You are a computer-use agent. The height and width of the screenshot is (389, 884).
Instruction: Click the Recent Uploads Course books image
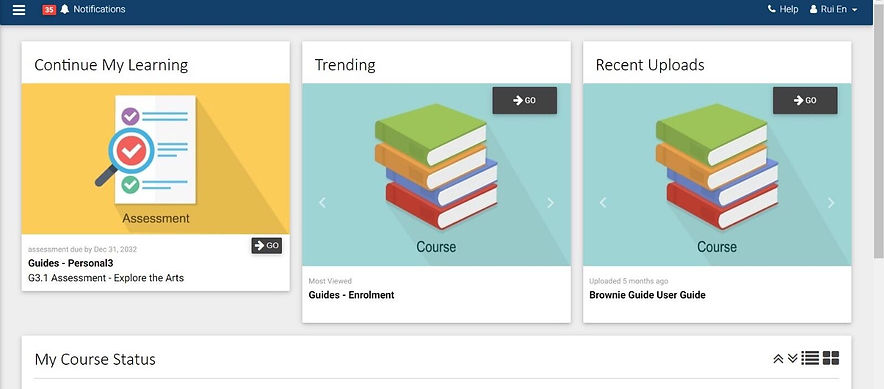click(x=717, y=175)
